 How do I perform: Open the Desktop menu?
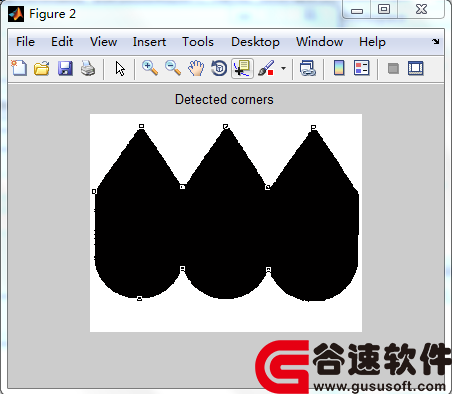(x=255, y=42)
